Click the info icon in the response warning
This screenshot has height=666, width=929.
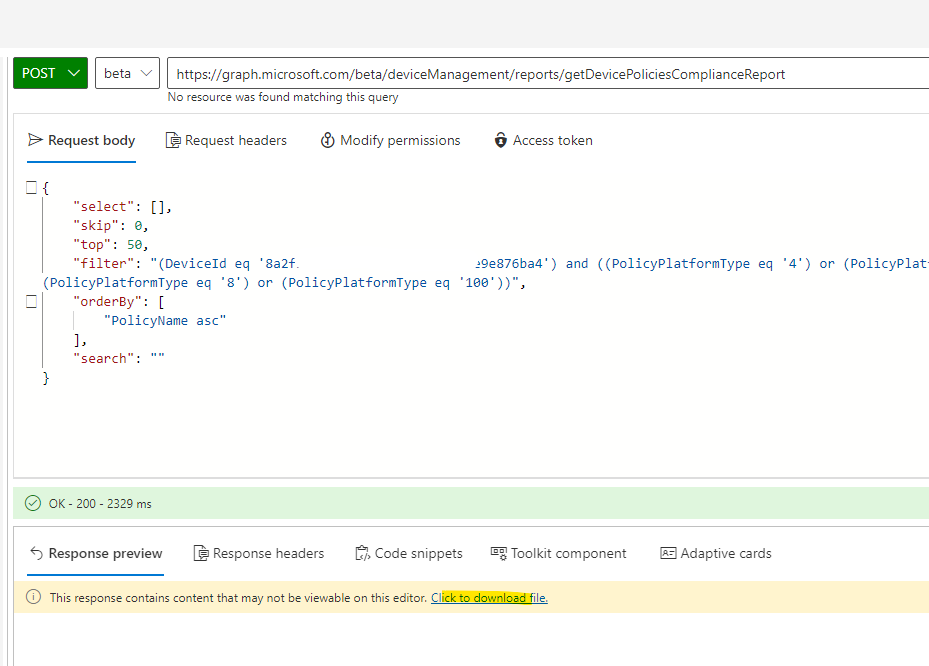[x=34, y=597]
